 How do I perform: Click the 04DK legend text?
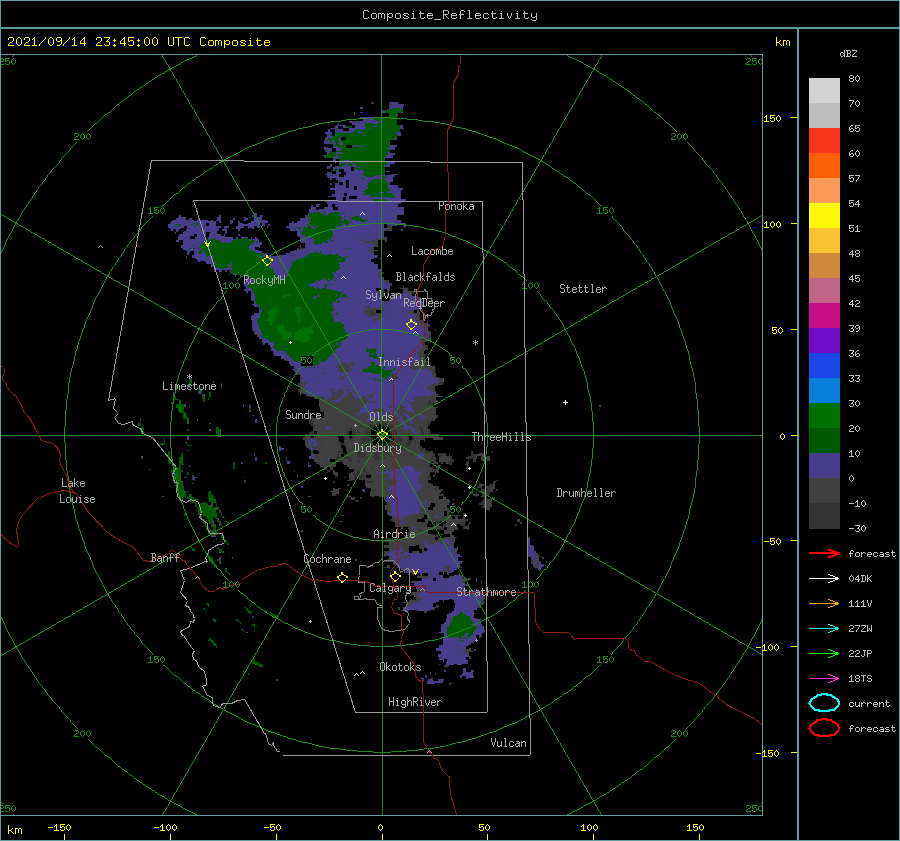tap(860, 579)
